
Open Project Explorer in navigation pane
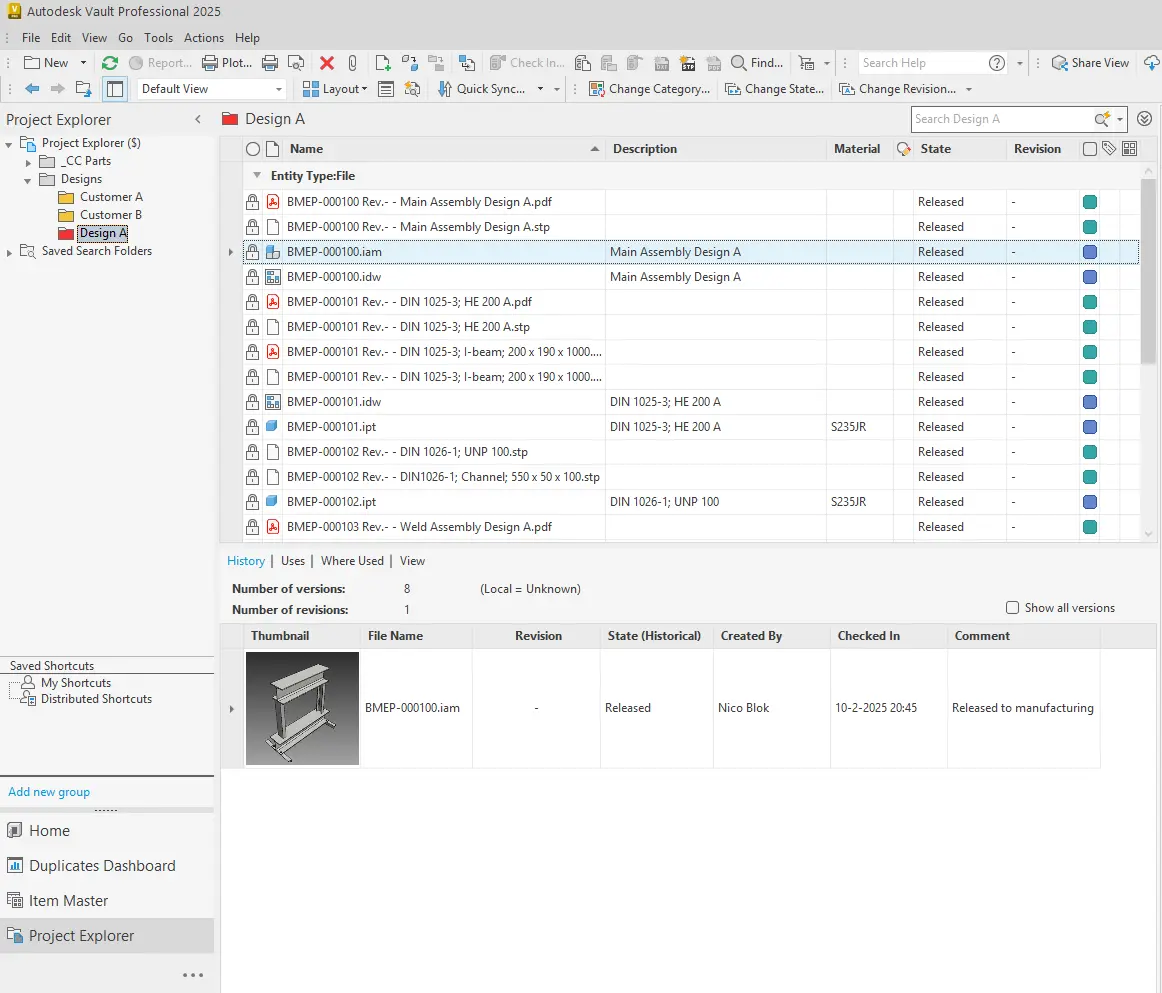tap(107, 935)
